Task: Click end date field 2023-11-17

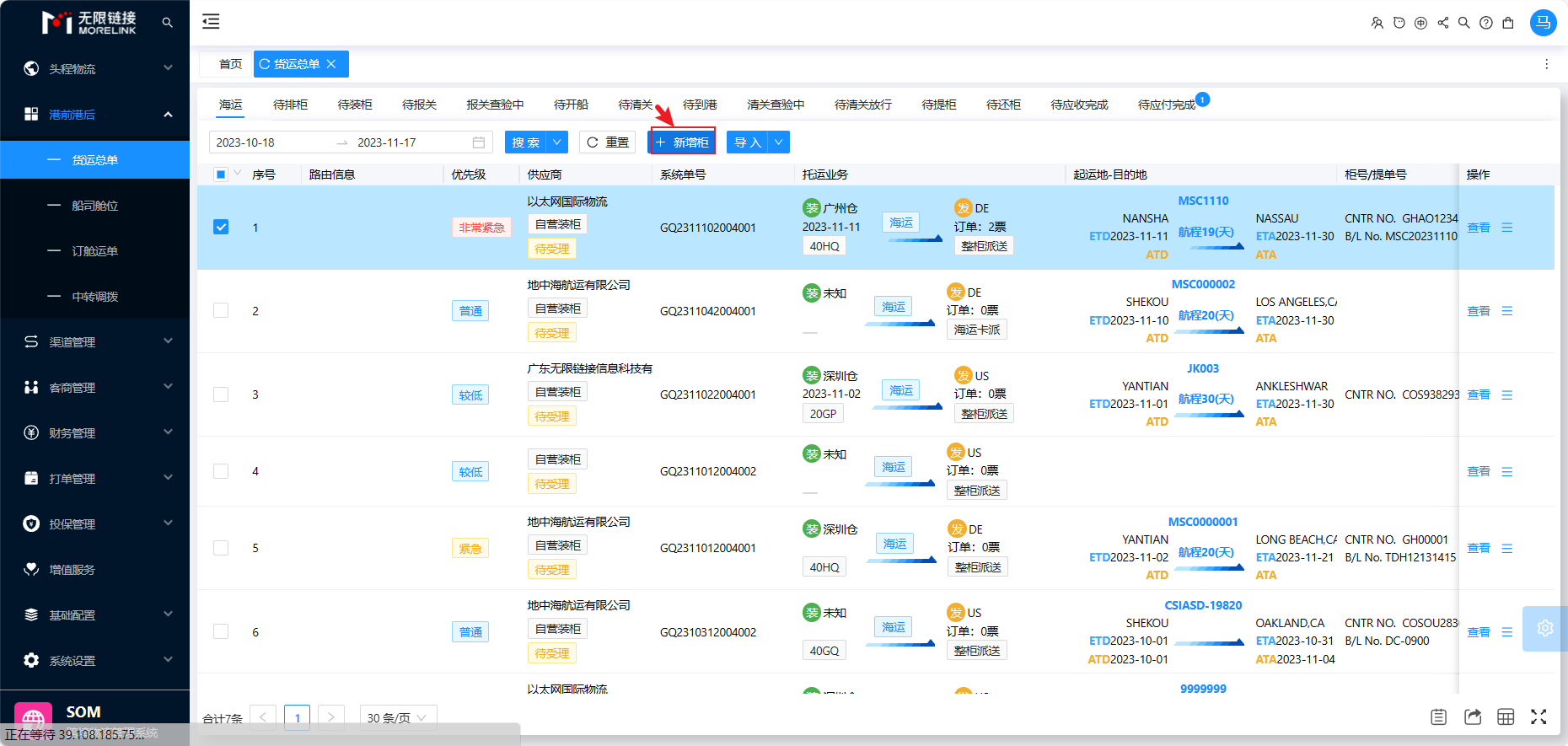Action: click(x=409, y=142)
